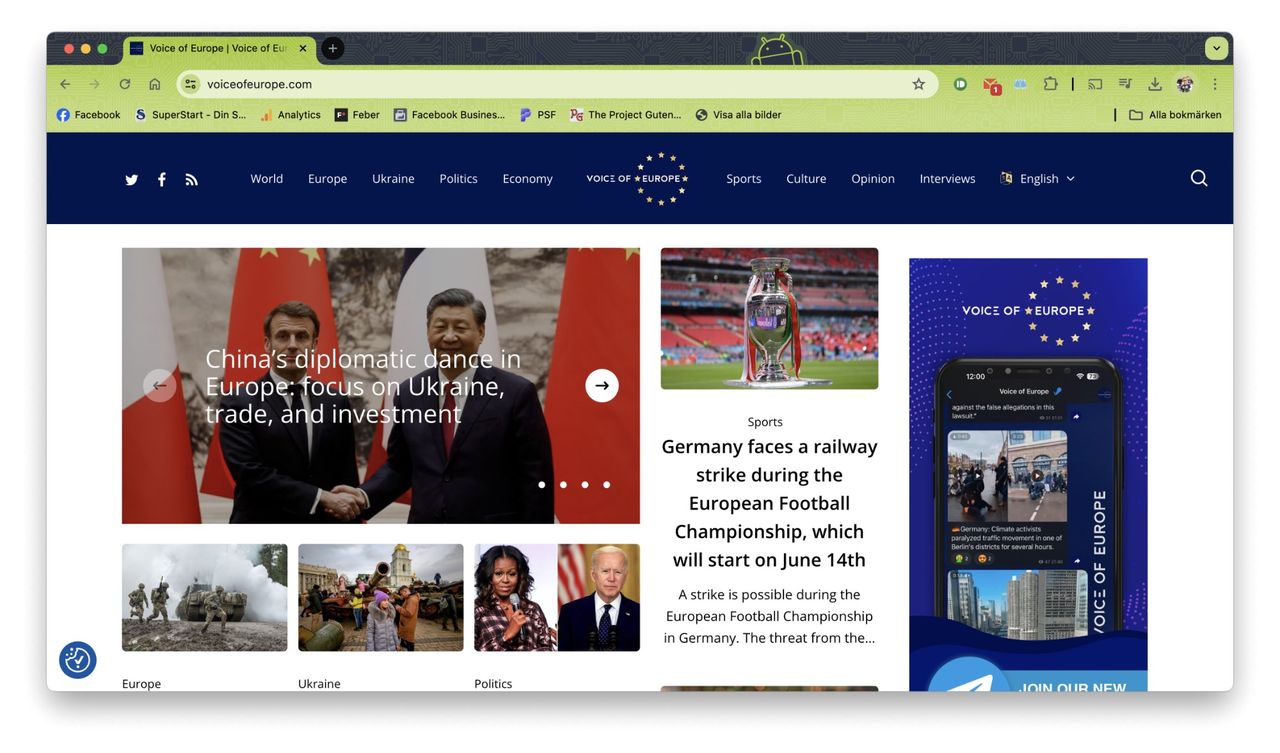Select the first carousel dot indicator
1280x753 pixels.
click(542, 485)
